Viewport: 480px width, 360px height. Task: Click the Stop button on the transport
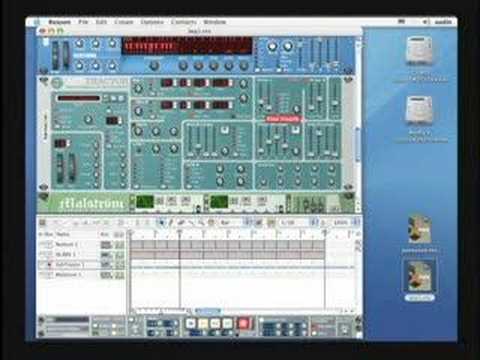[x=191, y=323]
